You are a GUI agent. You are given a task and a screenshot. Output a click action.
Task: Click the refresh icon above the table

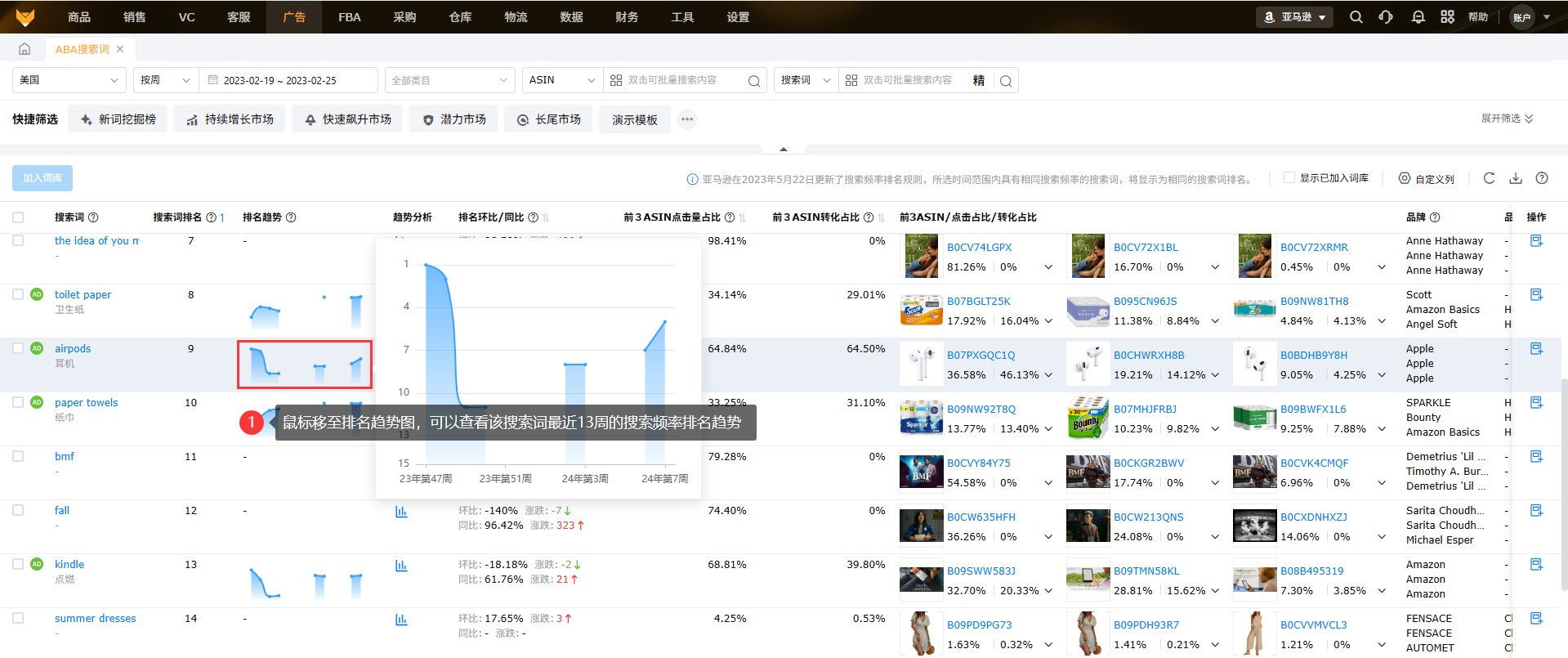click(1489, 178)
